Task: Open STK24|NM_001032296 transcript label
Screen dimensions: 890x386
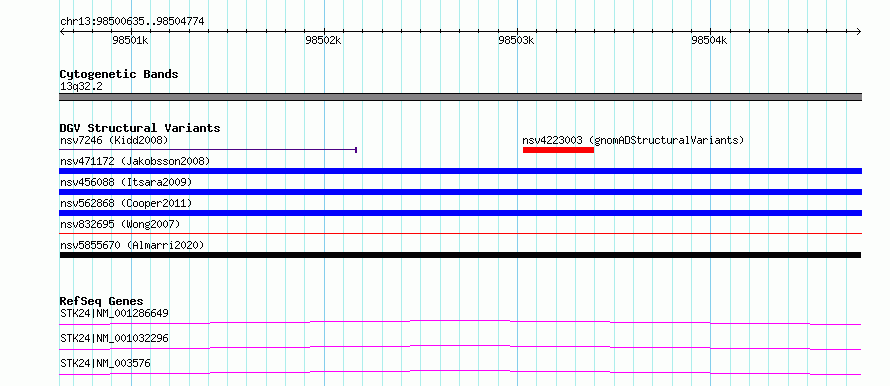Action: coord(114,339)
